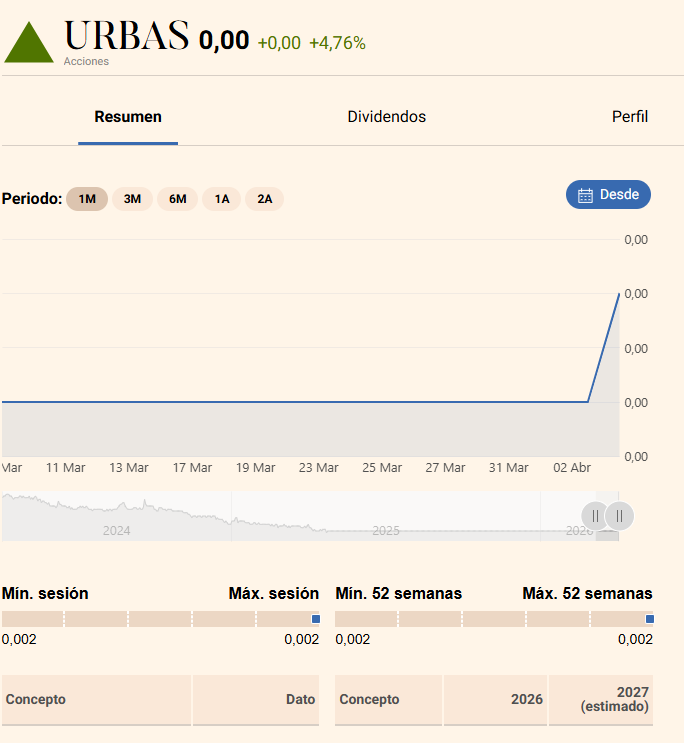Set the chart period to 6M
Screen dimensions: 684x743
(x=178, y=199)
